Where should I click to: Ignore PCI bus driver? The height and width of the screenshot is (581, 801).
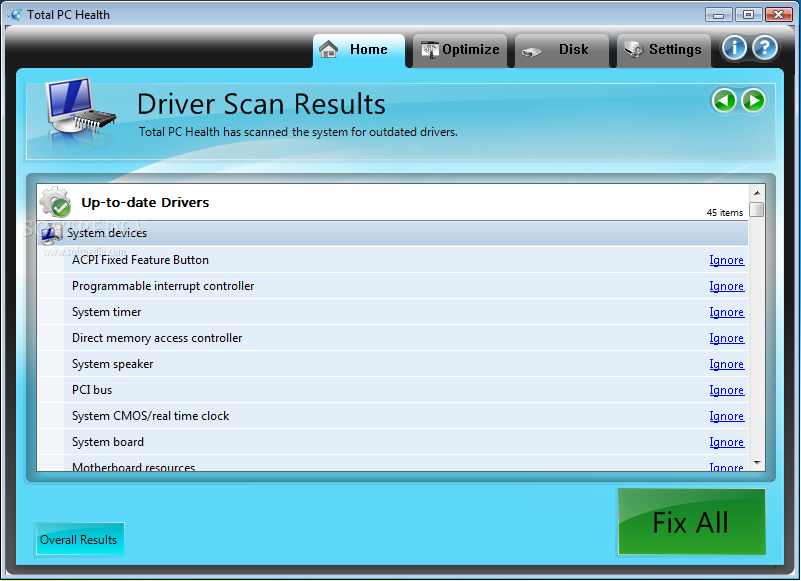tap(726, 390)
